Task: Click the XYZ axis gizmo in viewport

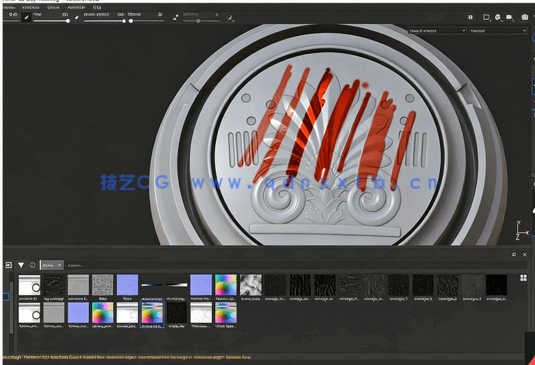Action: pyautogui.click(x=521, y=230)
